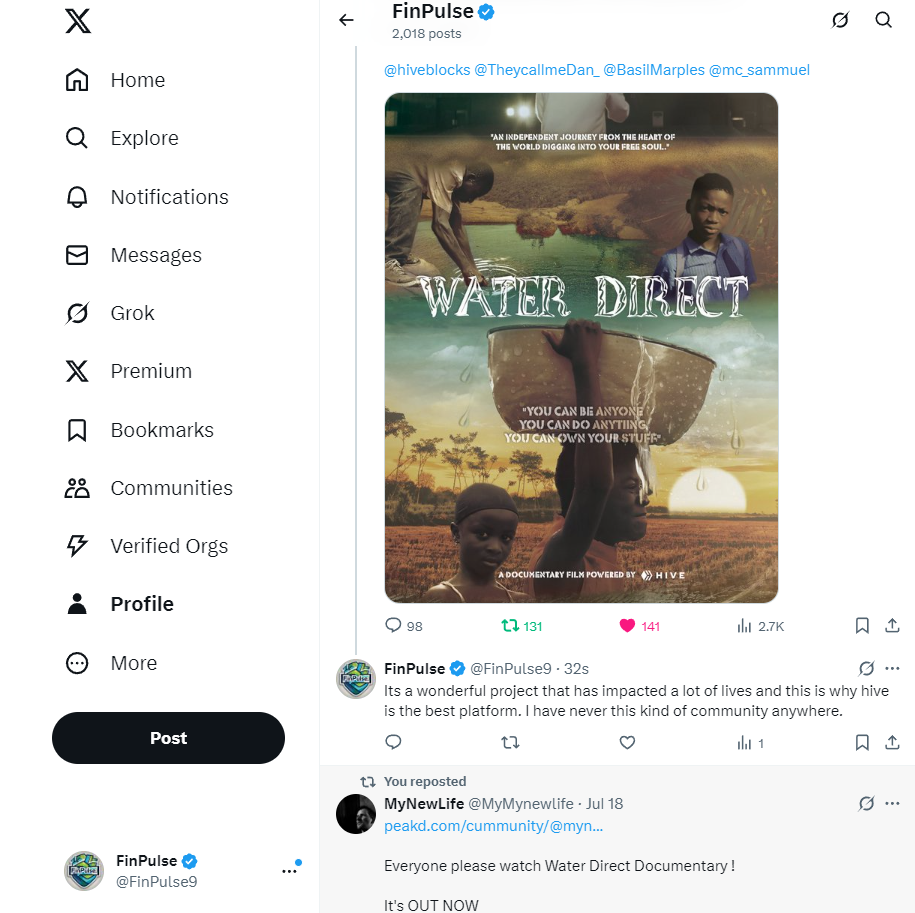Unlike the Water Direct post with 141 likes

tap(627, 626)
